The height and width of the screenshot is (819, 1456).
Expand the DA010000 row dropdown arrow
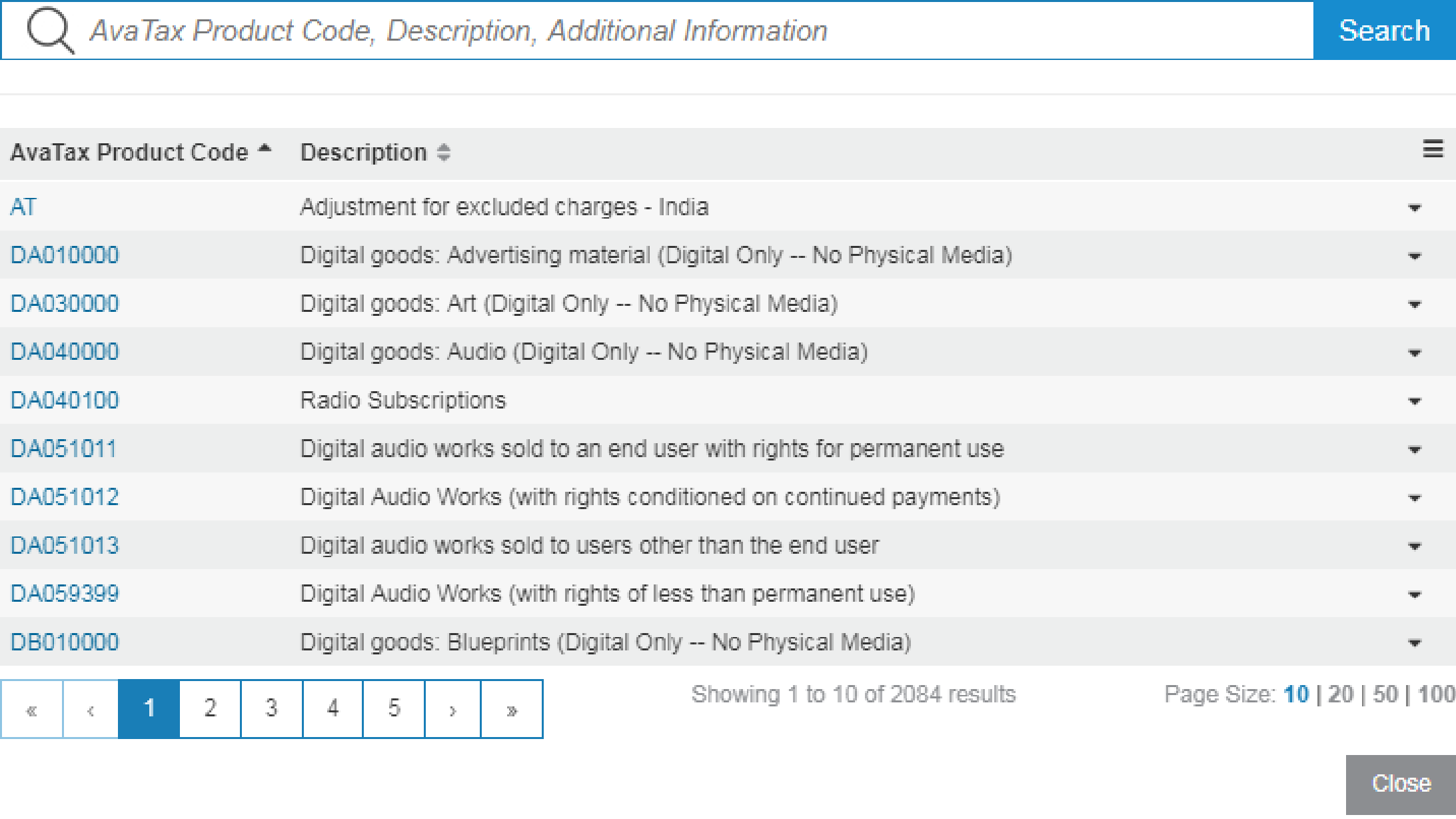(1414, 257)
